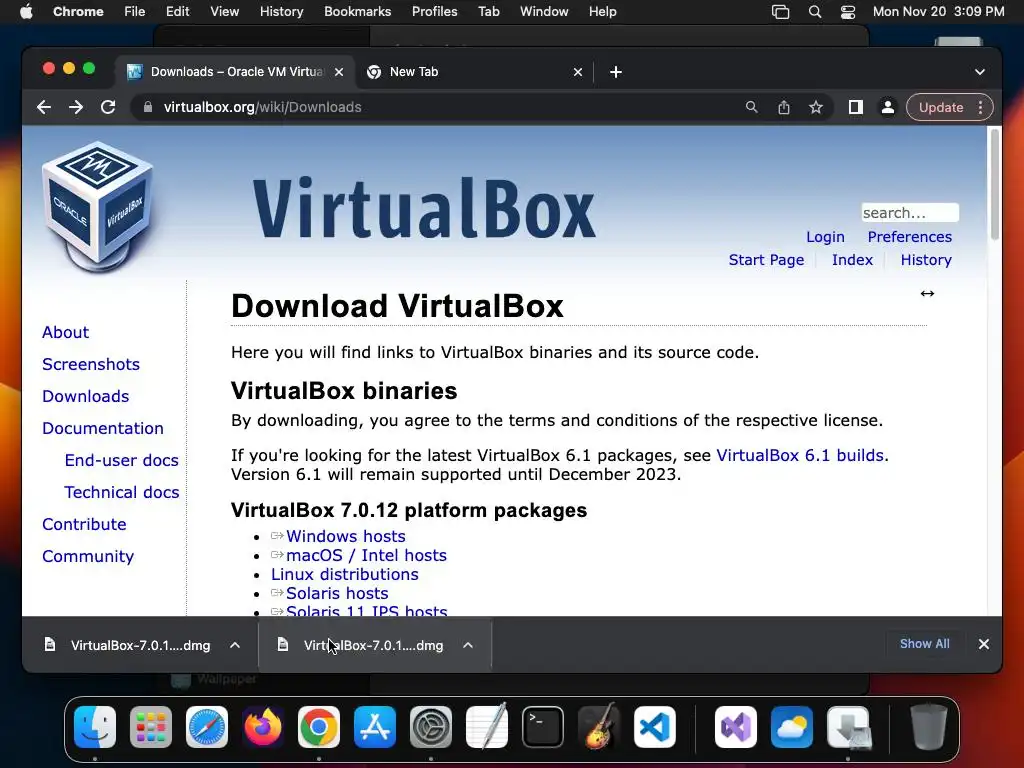This screenshot has height=768, width=1024.
Task: Open the Profiles menu
Action: click(434, 12)
